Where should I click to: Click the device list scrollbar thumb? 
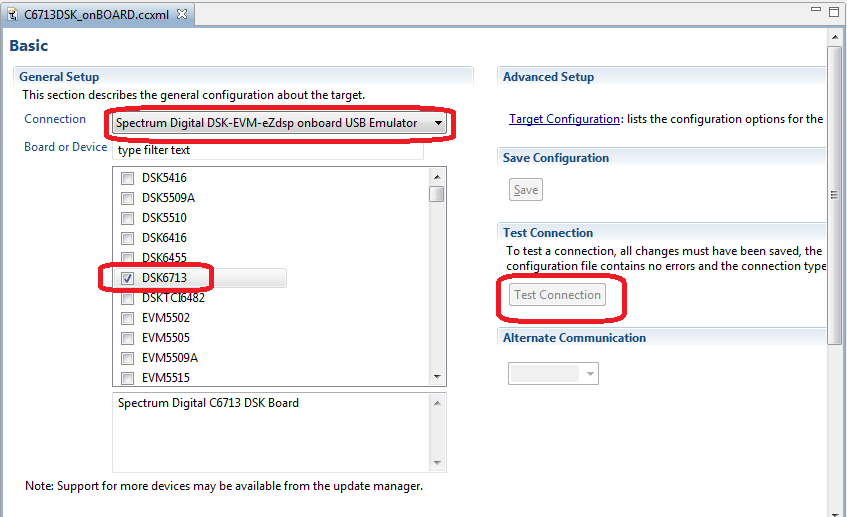tap(437, 194)
